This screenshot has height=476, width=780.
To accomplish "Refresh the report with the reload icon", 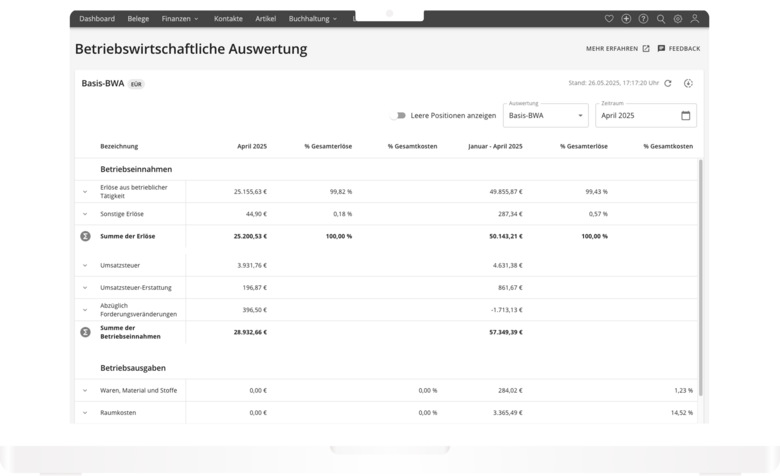I will pos(668,83).
